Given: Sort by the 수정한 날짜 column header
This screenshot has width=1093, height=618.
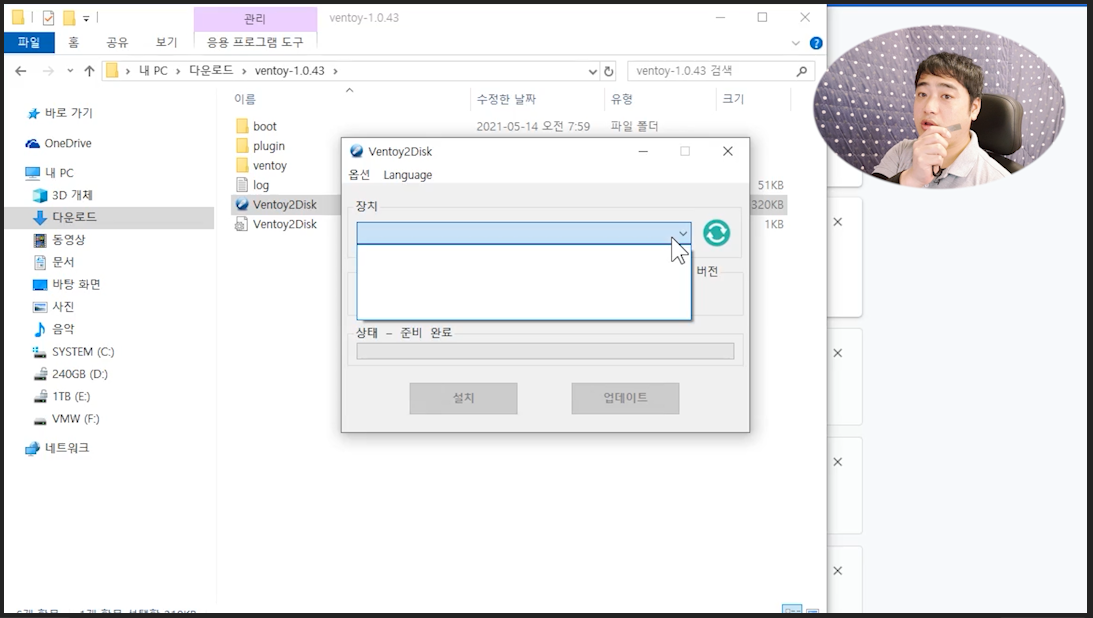Looking at the screenshot, I should coord(506,99).
